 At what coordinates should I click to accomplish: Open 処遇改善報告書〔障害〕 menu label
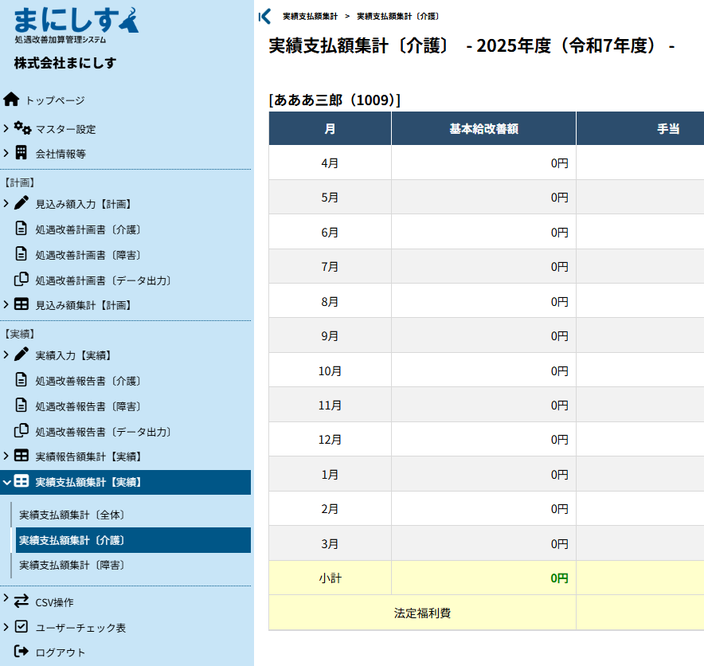click(88, 406)
